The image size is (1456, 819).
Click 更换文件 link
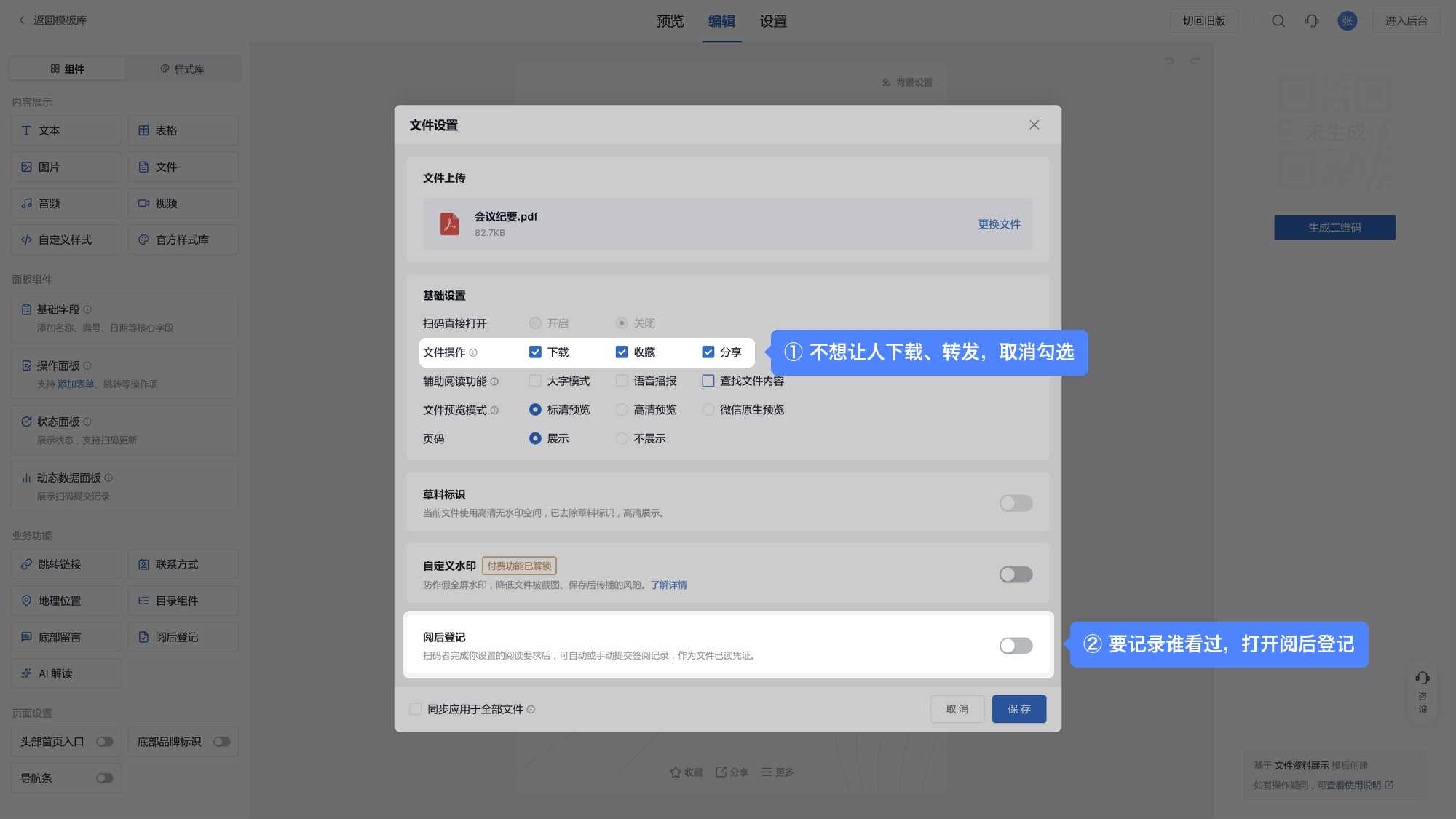point(999,224)
